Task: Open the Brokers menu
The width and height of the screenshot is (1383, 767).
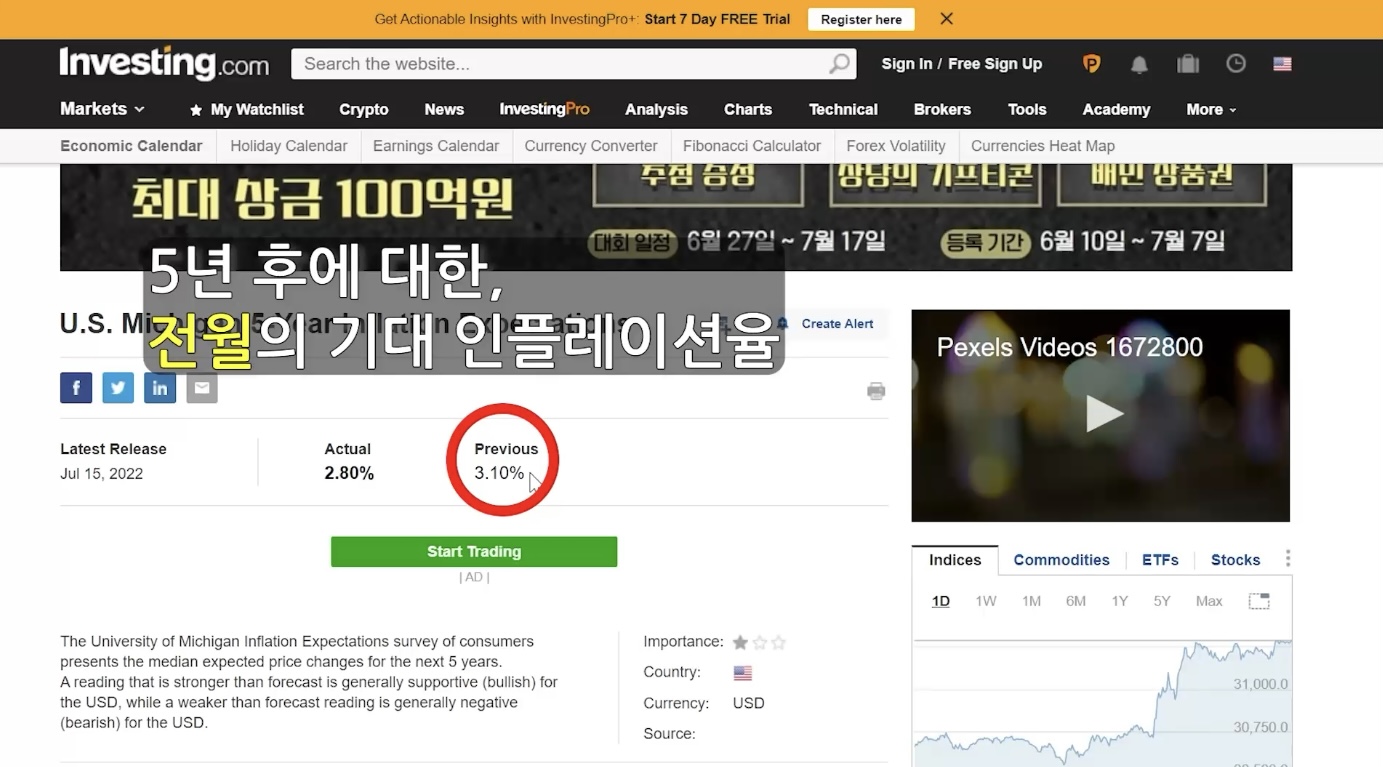Action: point(942,109)
